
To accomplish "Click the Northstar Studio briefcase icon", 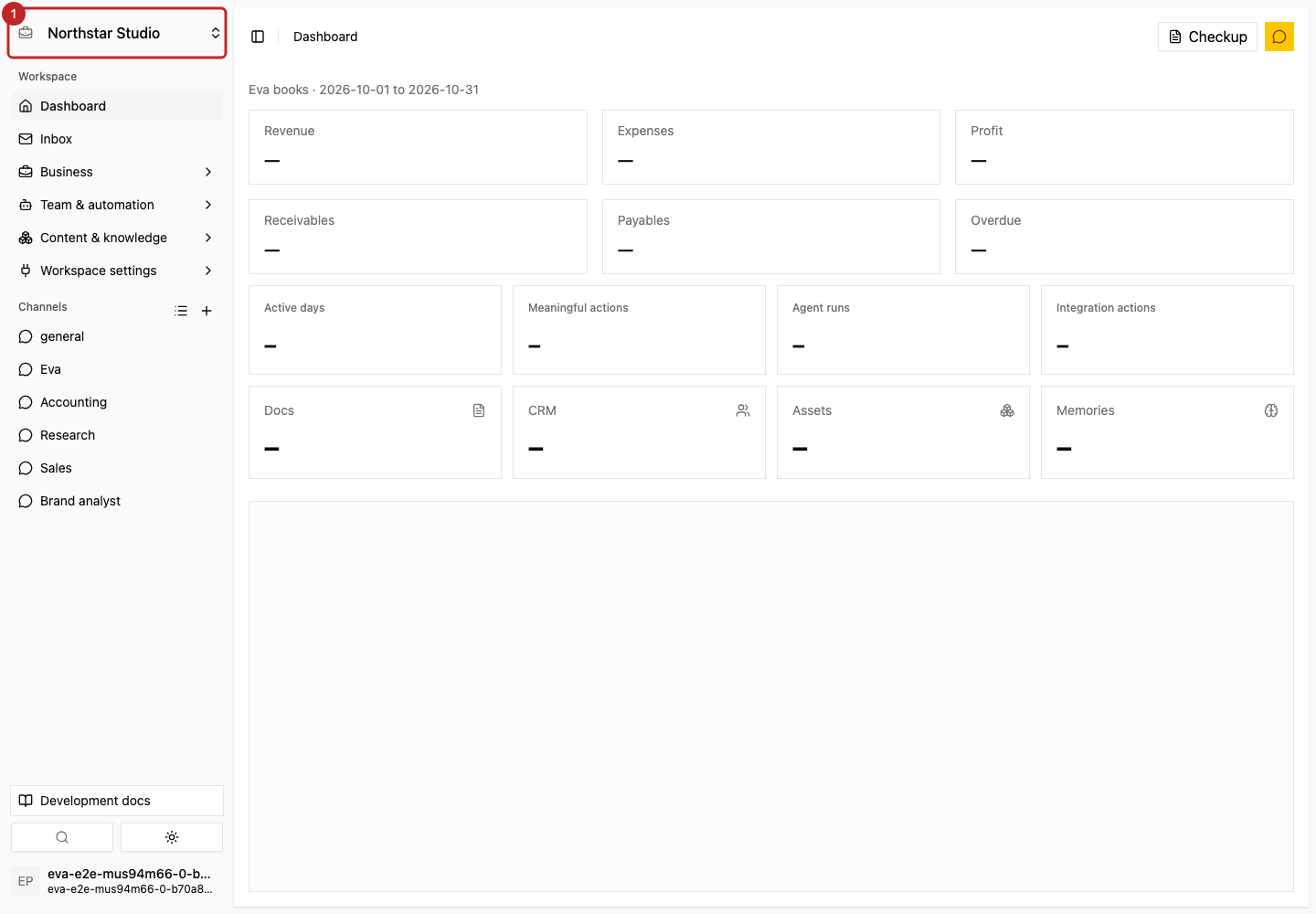I will click(x=27, y=33).
